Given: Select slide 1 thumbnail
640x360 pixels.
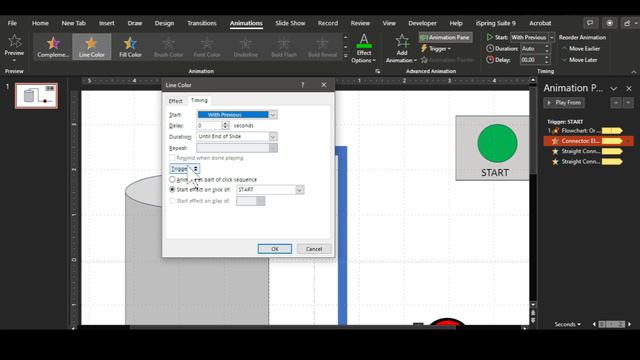Looking at the screenshot, I should pyautogui.click(x=37, y=96).
